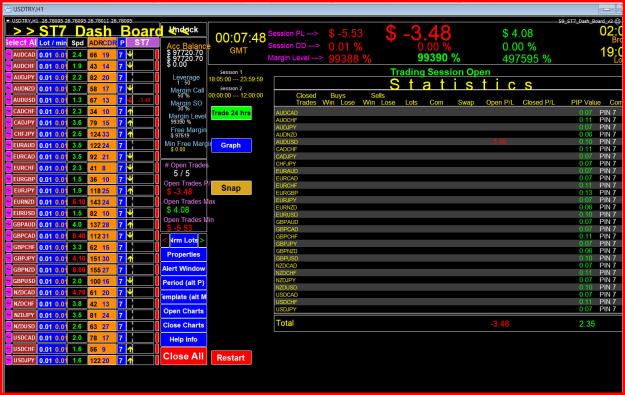The width and height of the screenshot is (625, 395).
Task: Click the Select All header button
Action: [21, 43]
